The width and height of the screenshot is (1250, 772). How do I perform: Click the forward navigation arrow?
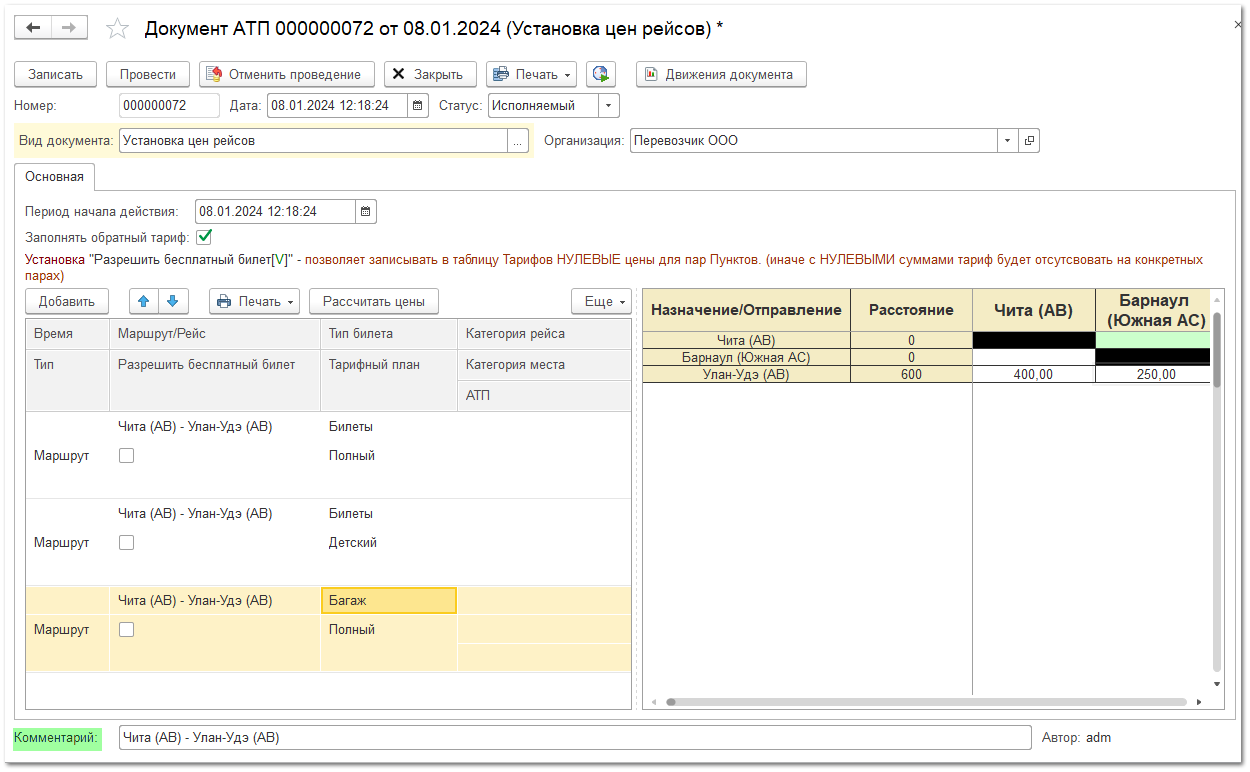(x=68, y=28)
